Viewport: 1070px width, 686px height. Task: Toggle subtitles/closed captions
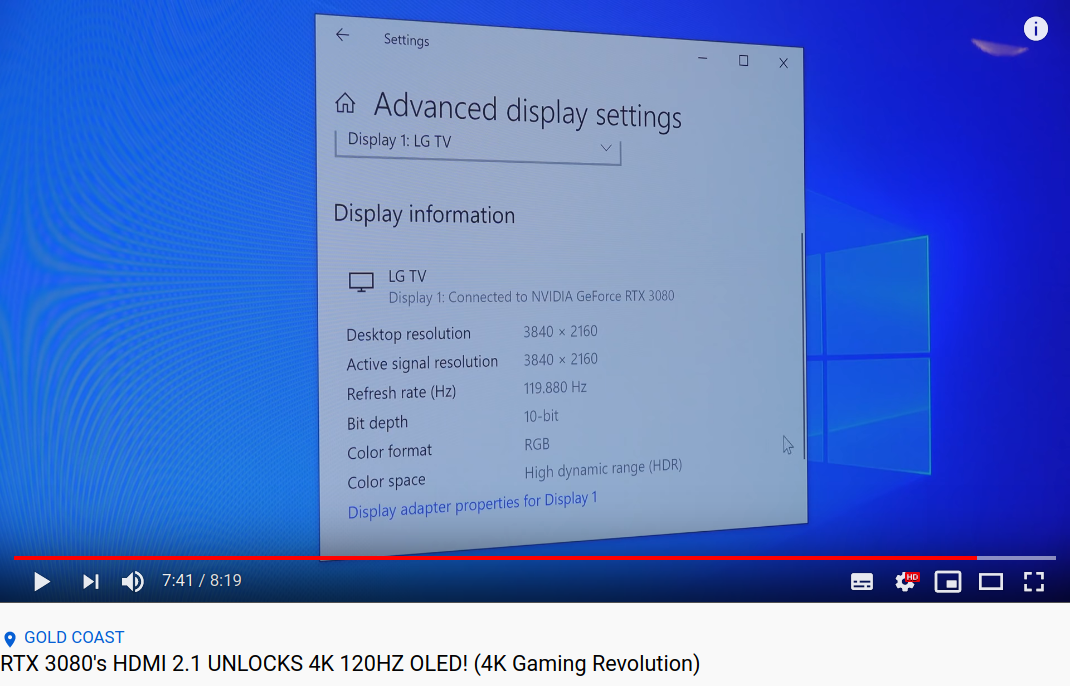pyautogui.click(x=862, y=582)
